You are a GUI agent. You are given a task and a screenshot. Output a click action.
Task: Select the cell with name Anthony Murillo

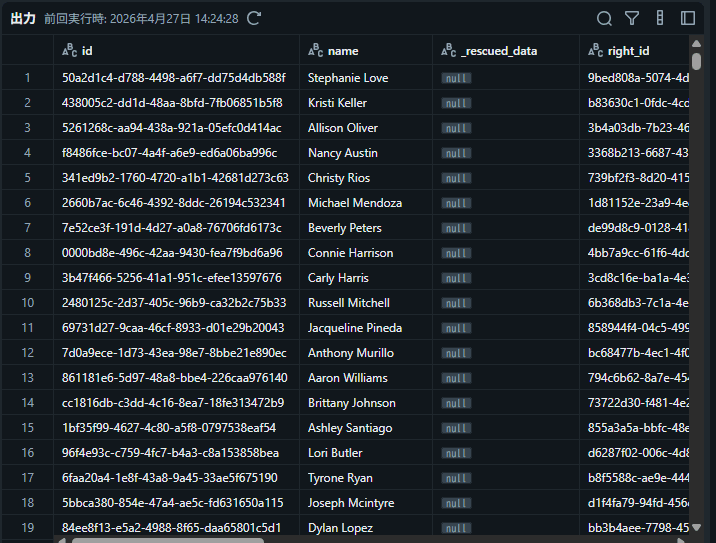click(x=366, y=353)
